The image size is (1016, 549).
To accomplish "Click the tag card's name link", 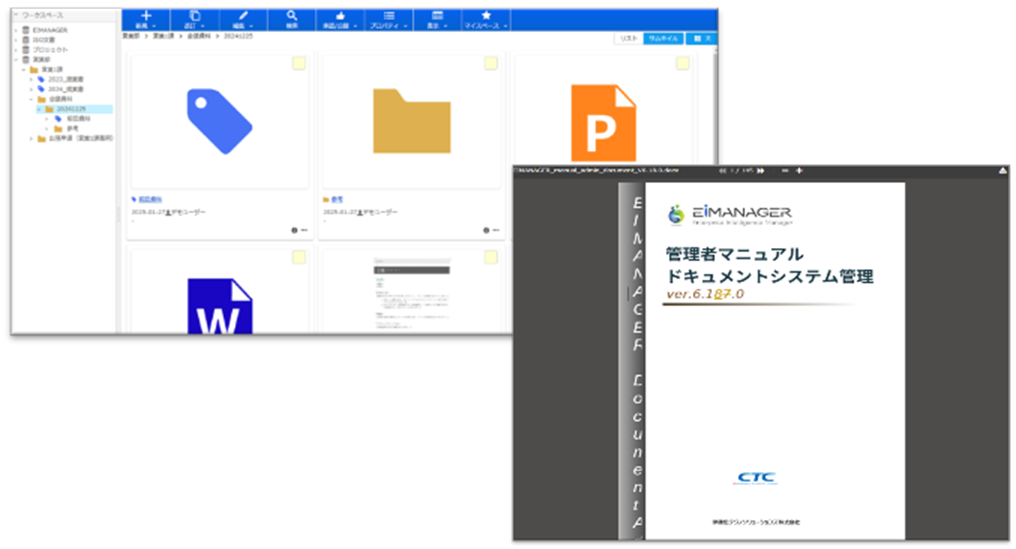I will click(x=150, y=200).
